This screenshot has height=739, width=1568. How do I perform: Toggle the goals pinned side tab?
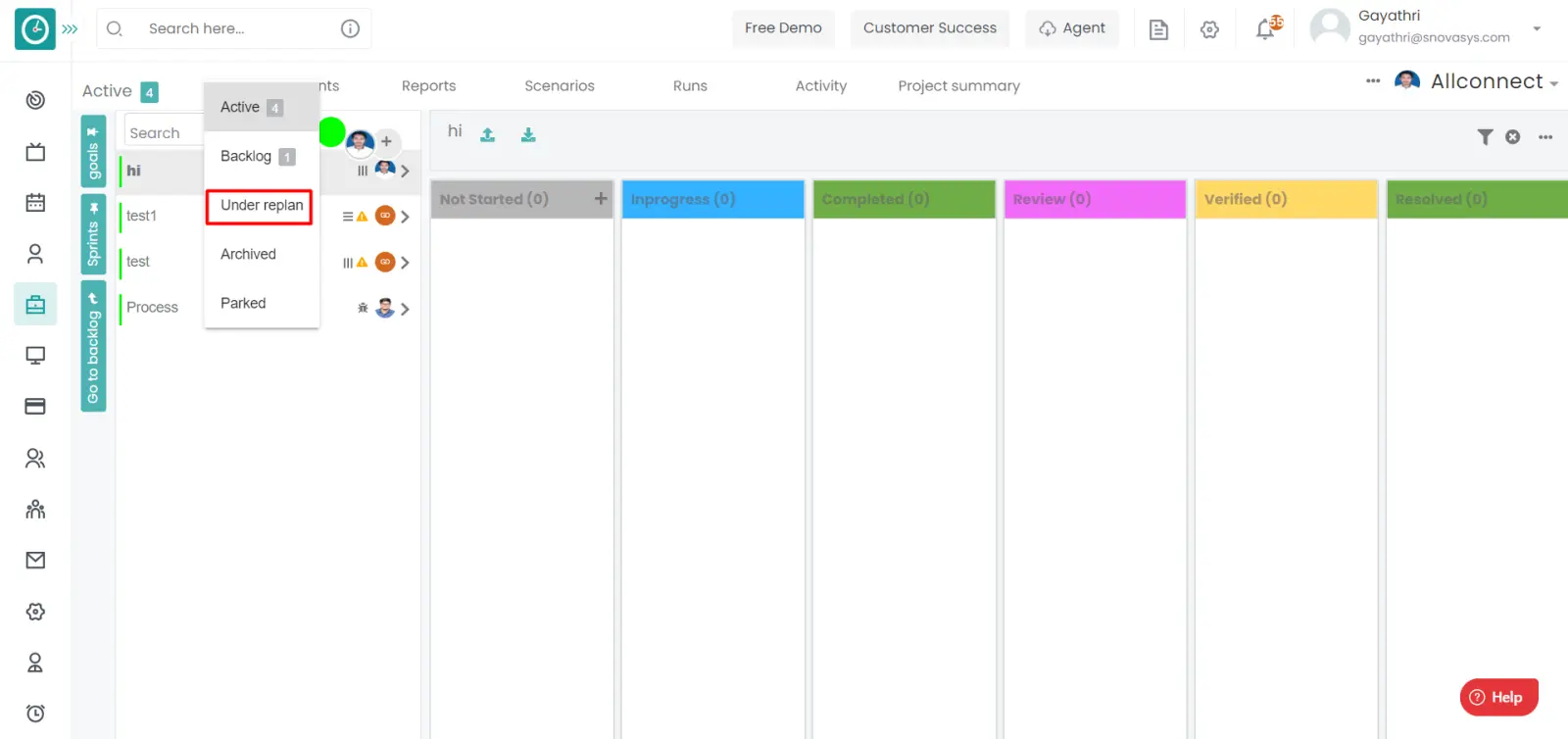point(93,152)
